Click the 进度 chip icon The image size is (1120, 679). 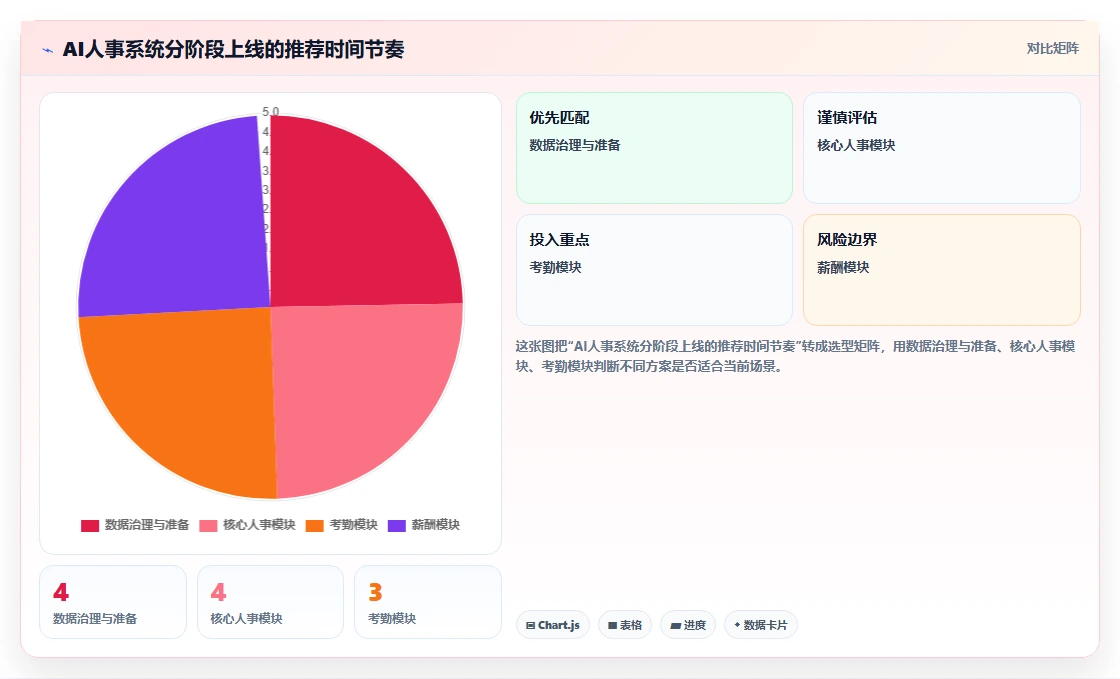pyautogui.click(x=675, y=625)
